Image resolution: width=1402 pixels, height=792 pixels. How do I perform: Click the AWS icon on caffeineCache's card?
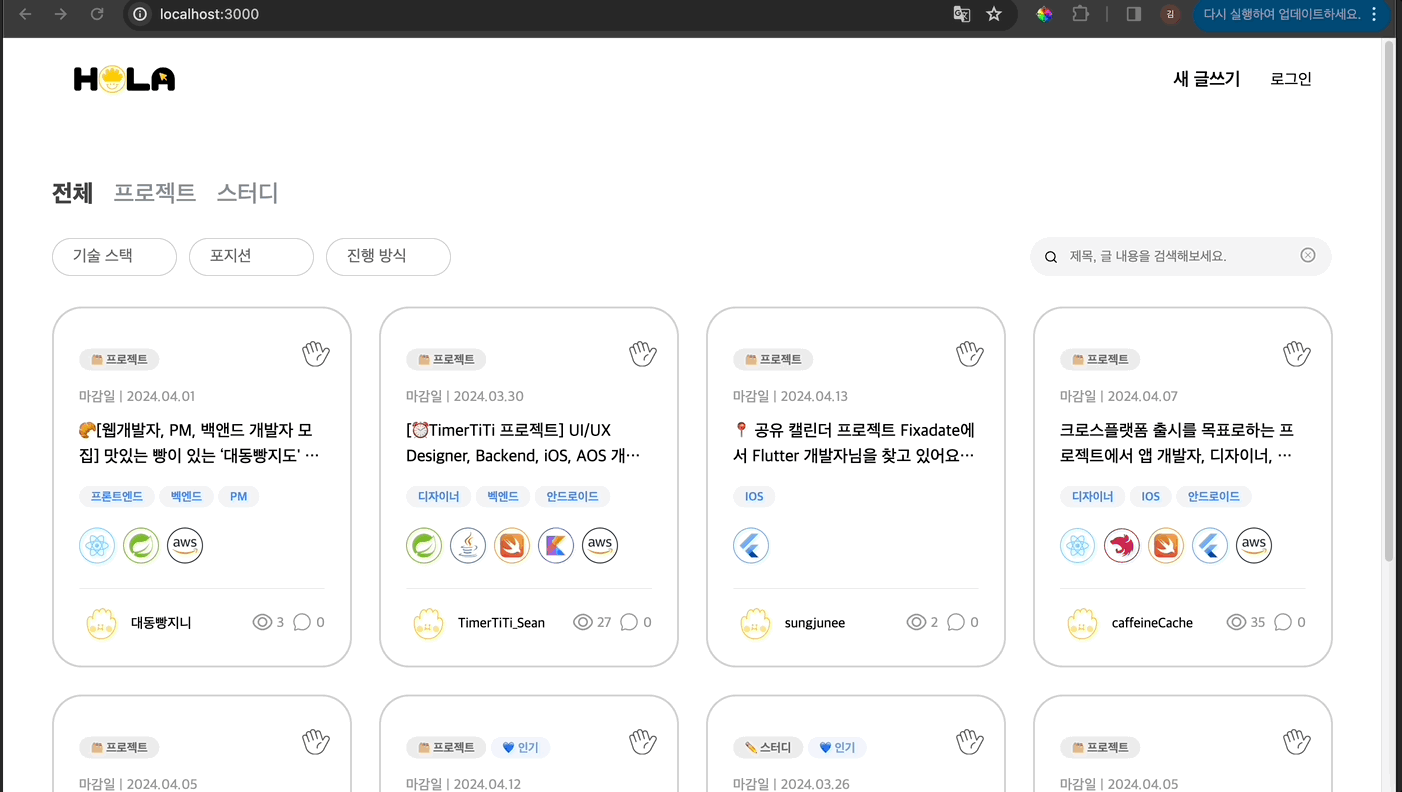[x=1254, y=546]
